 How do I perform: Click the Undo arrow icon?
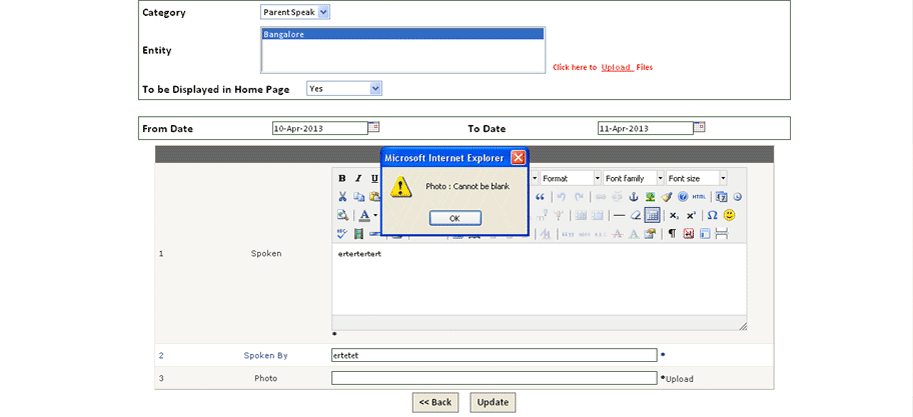[x=561, y=197]
